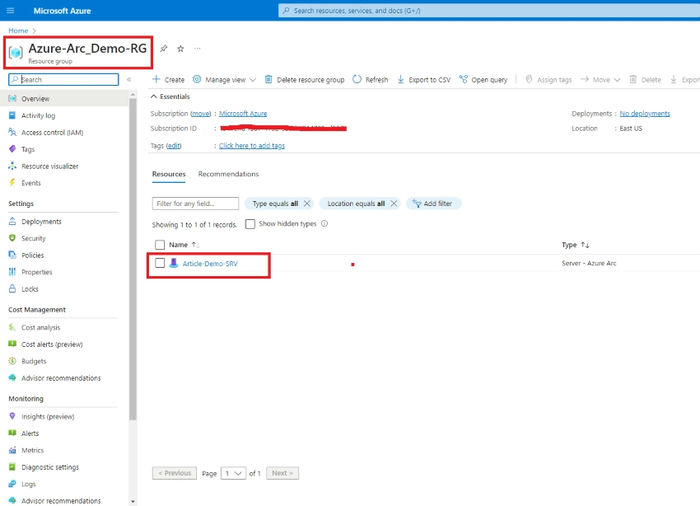Tick the Article-Demo-SRV row checkbox
This screenshot has width=700, height=506.
pyautogui.click(x=160, y=263)
